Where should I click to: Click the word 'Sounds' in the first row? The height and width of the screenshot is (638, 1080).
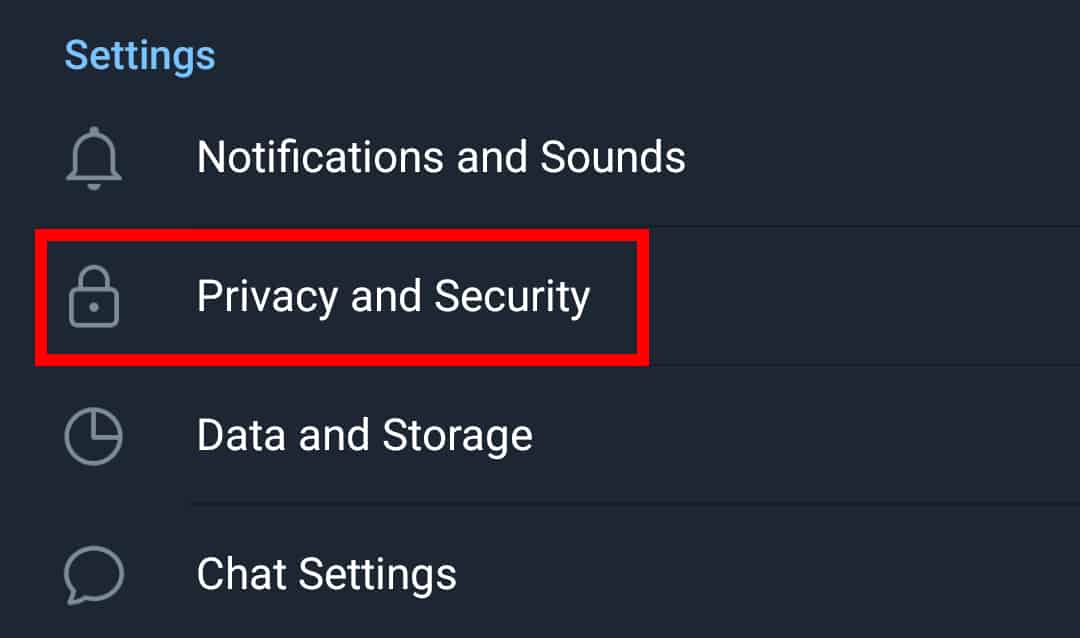click(613, 157)
